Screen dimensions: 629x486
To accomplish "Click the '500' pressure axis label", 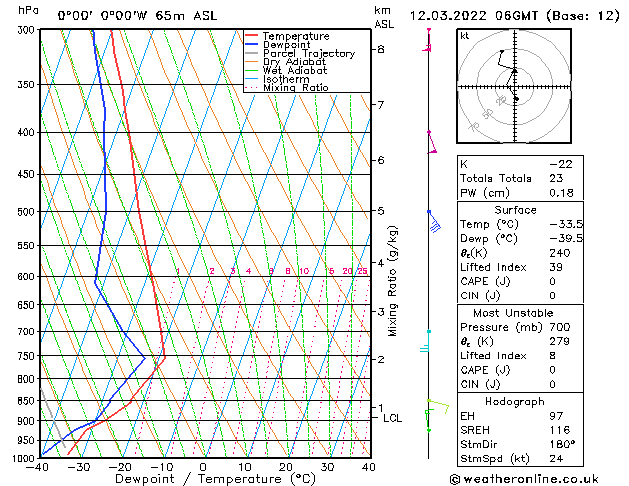I will point(28,212).
